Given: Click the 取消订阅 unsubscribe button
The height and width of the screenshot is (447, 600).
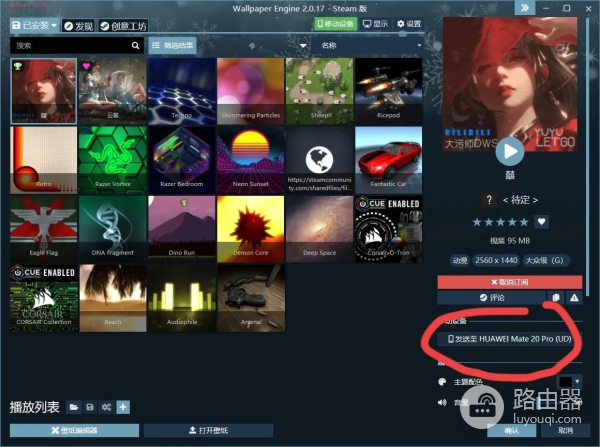Looking at the screenshot, I should click(510, 282).
